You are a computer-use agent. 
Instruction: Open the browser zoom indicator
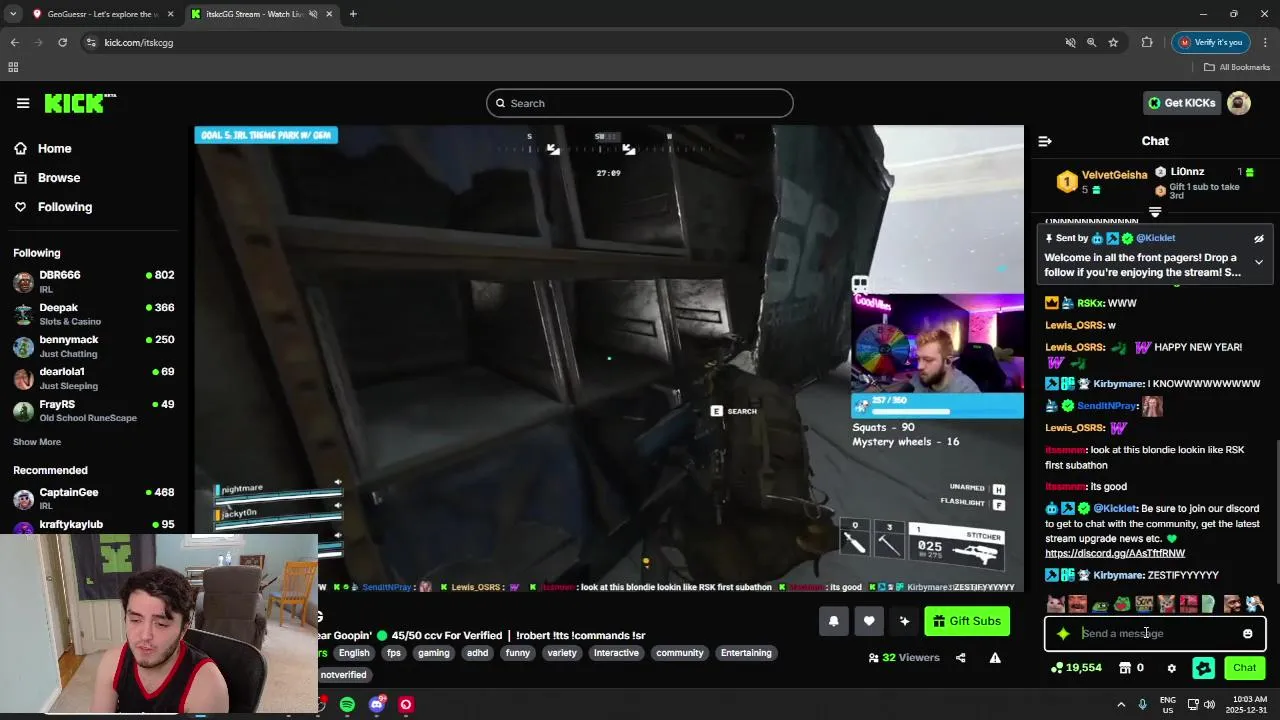tap(1091, 42)
